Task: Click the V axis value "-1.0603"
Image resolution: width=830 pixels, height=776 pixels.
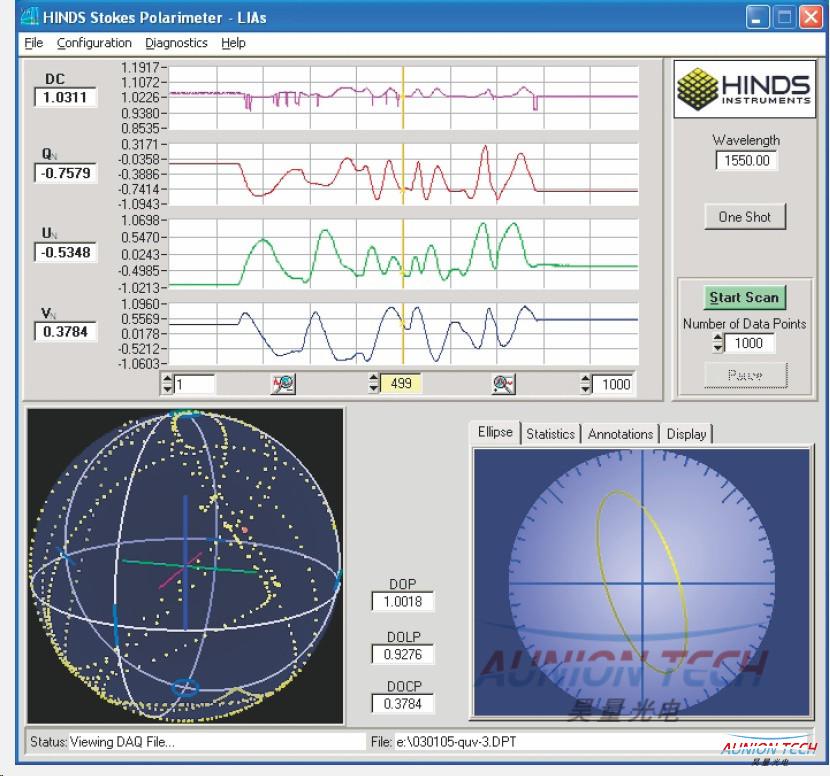Action: (x=138, y=364)
